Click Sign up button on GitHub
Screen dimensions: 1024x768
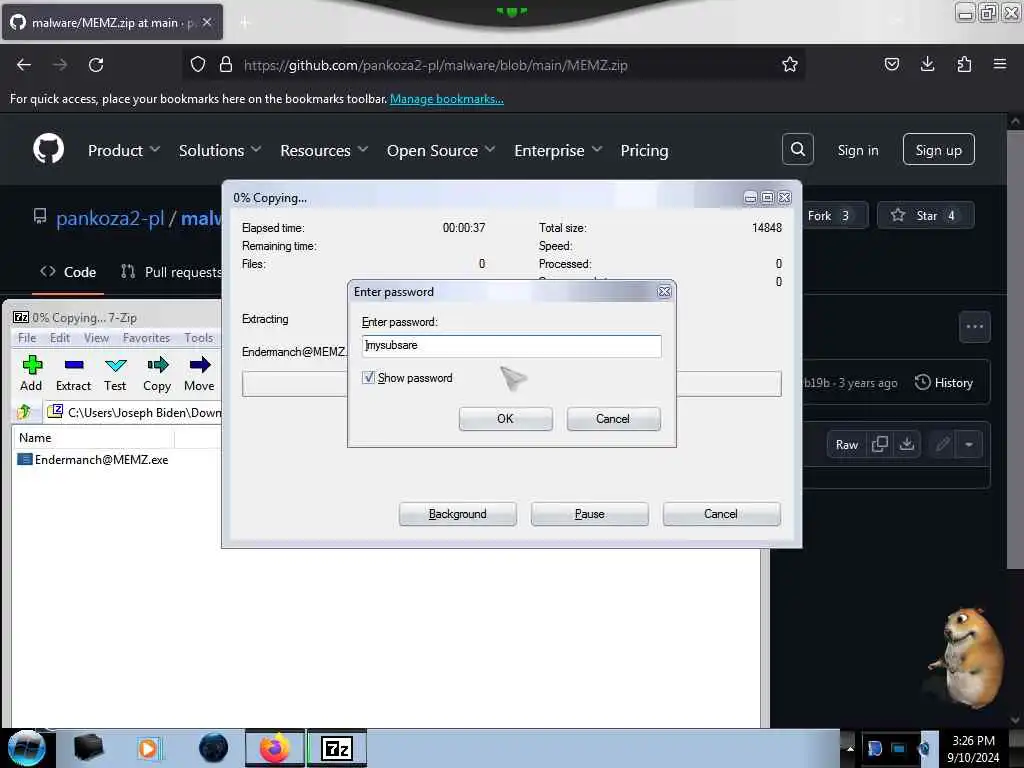[938, 150]
